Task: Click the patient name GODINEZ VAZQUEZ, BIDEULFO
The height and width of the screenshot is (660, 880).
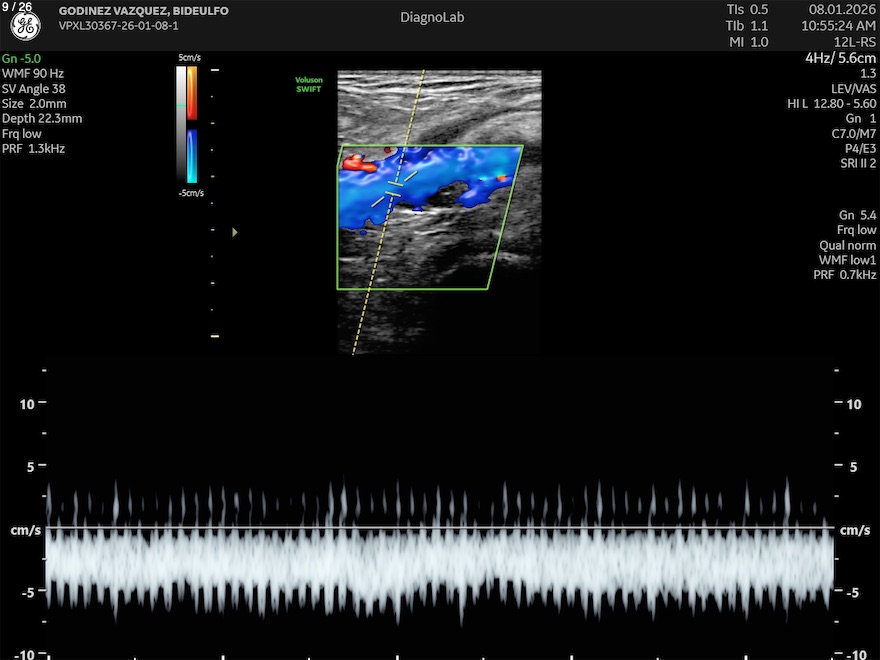Action: (143, 11)
